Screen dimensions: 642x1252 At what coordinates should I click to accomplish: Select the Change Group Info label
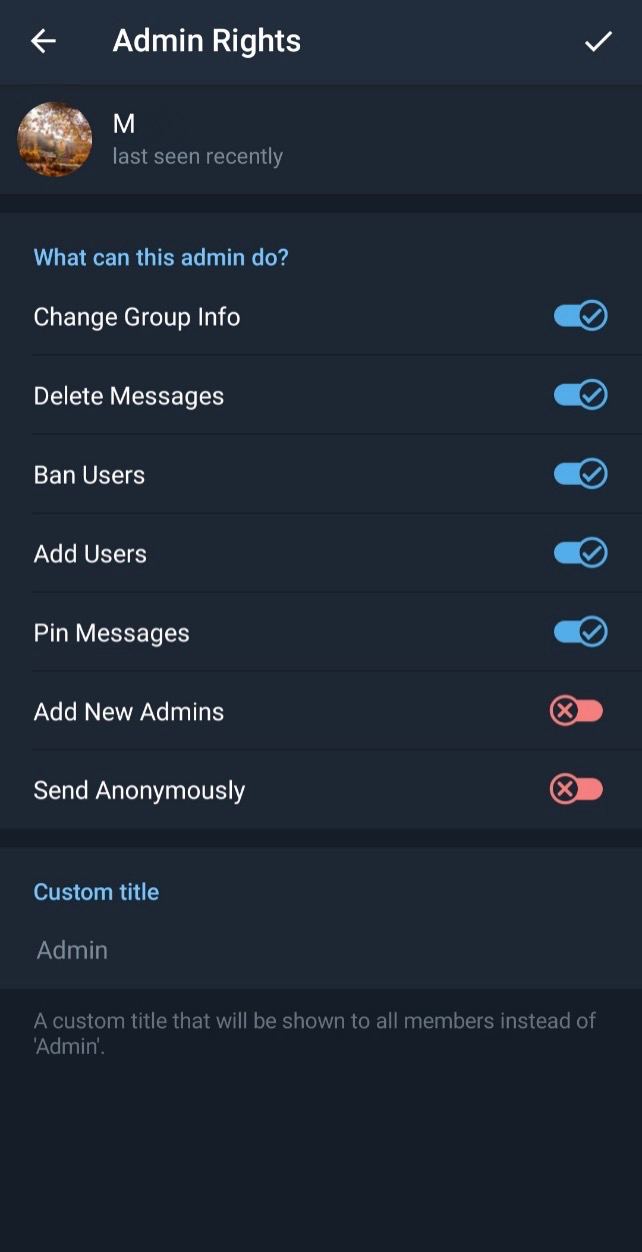(137, 317)
